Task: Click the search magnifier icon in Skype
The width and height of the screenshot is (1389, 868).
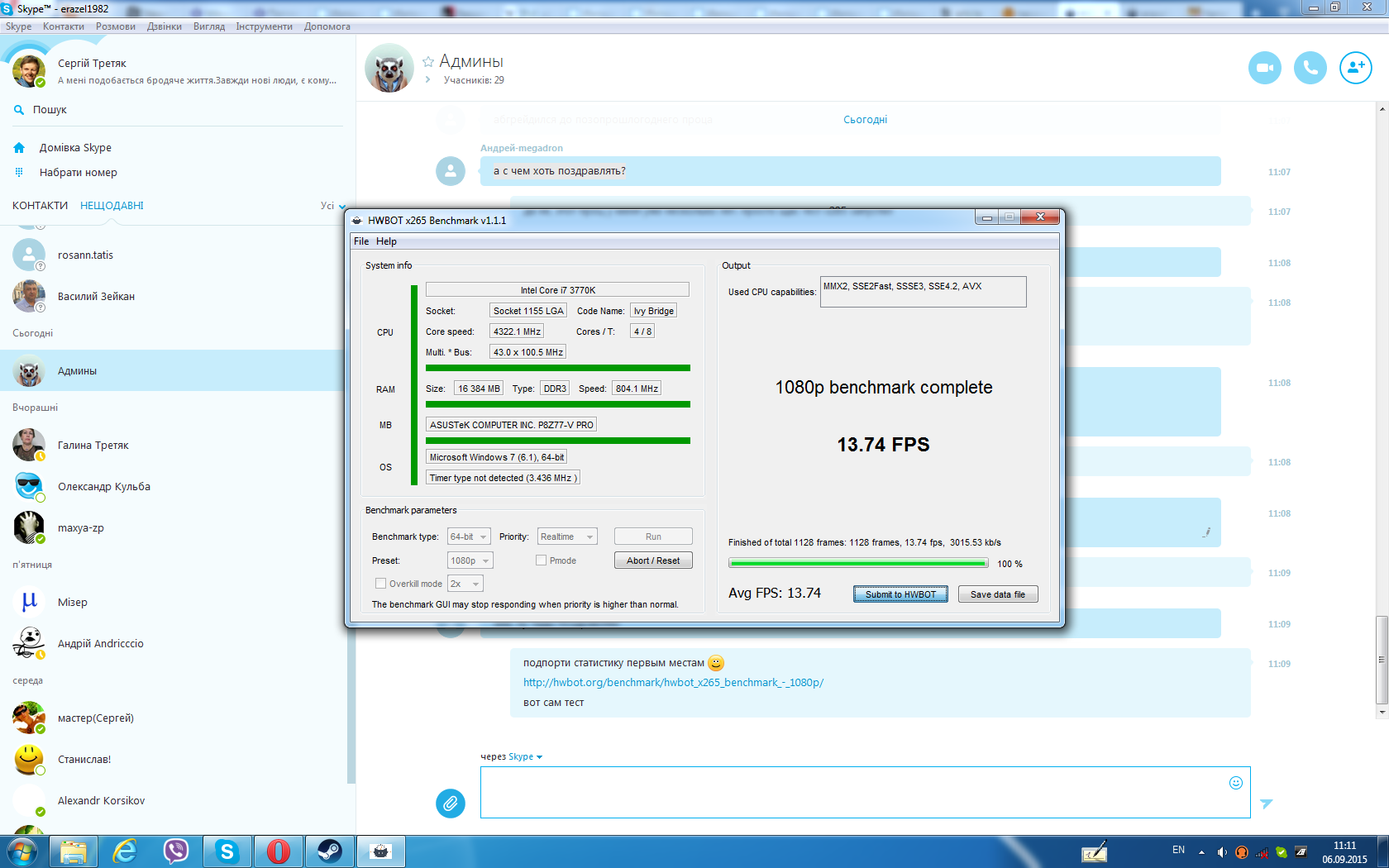Action: click(x=19, y=109)
